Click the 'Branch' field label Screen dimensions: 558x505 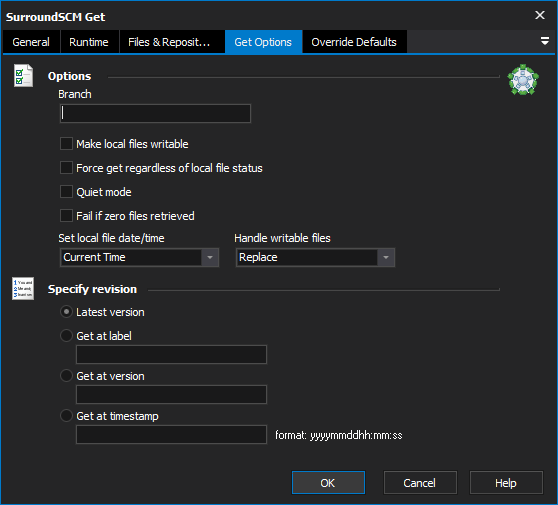[x=75, y=94]
